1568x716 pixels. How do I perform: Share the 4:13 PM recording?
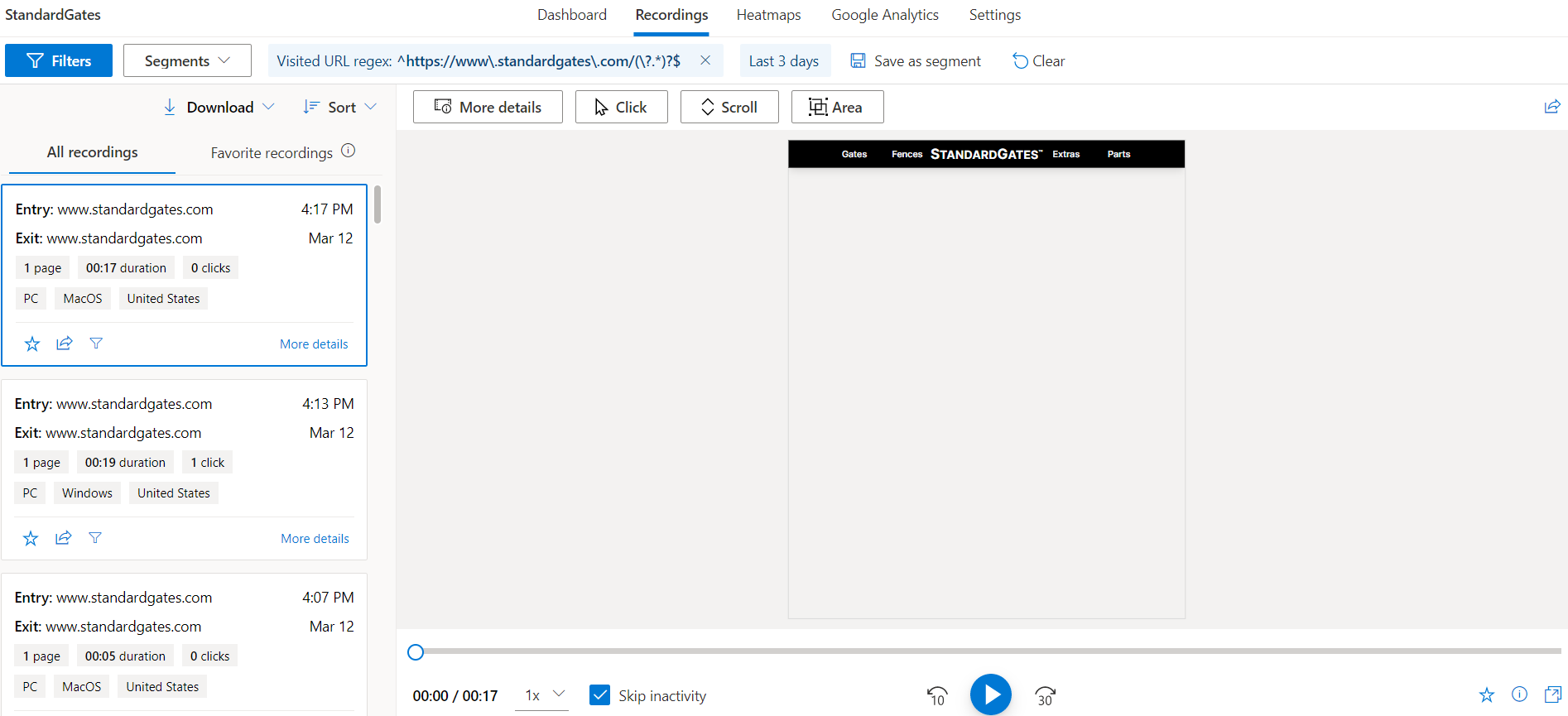[x=63, y=538]
